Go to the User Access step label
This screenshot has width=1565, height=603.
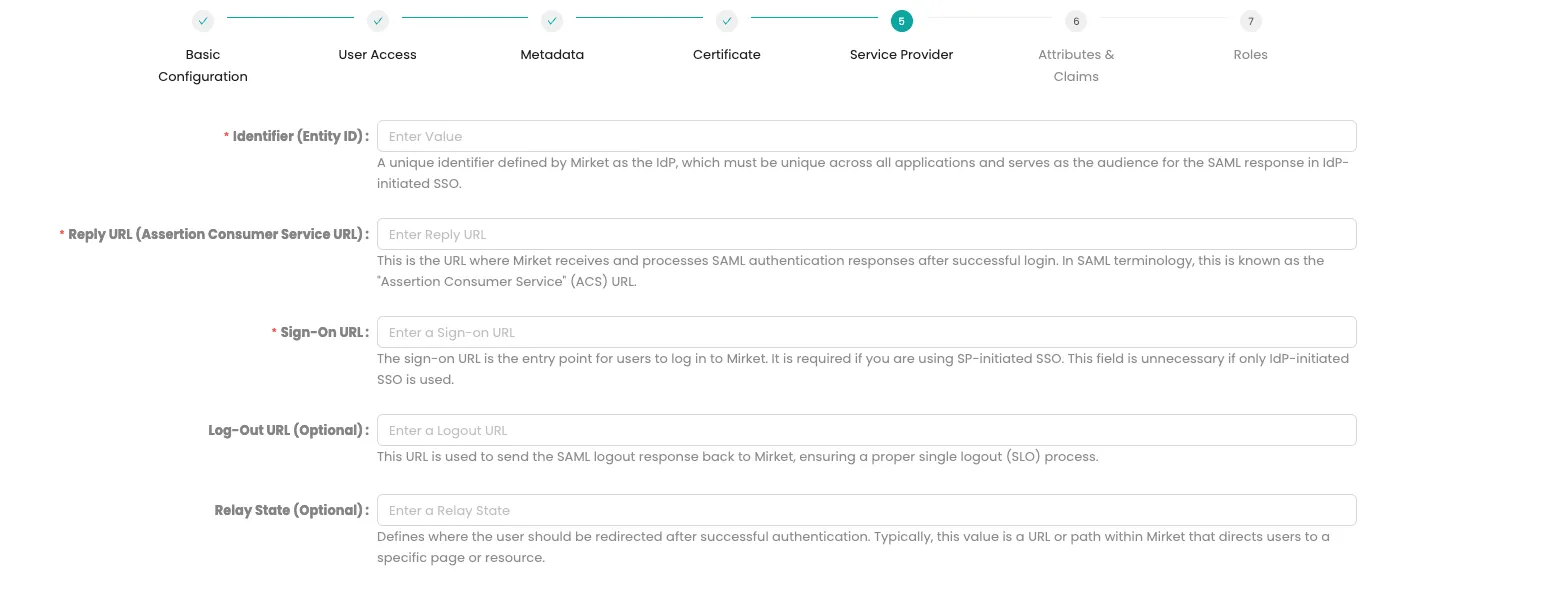378,54
